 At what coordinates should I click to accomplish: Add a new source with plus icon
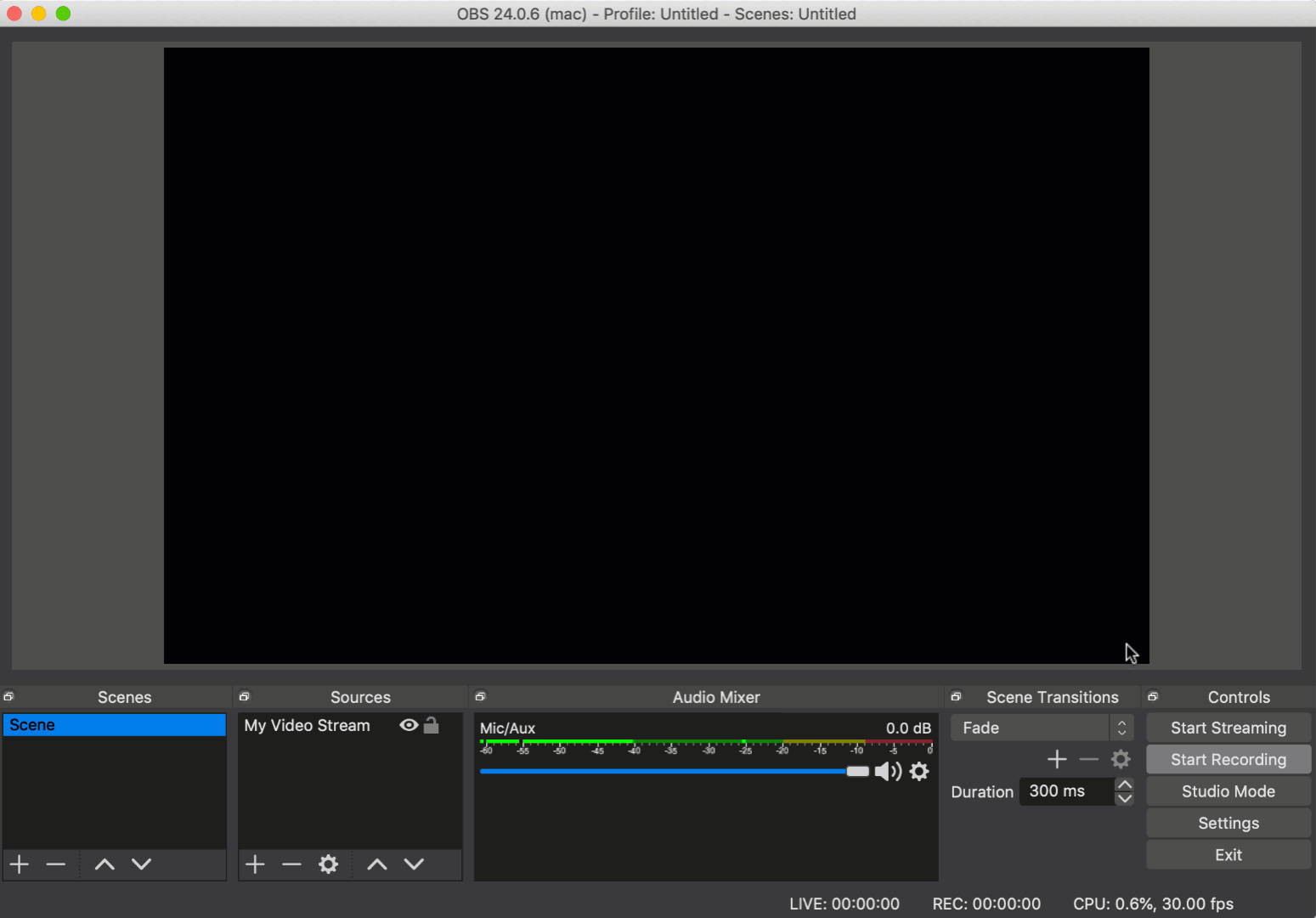[255, 864]
